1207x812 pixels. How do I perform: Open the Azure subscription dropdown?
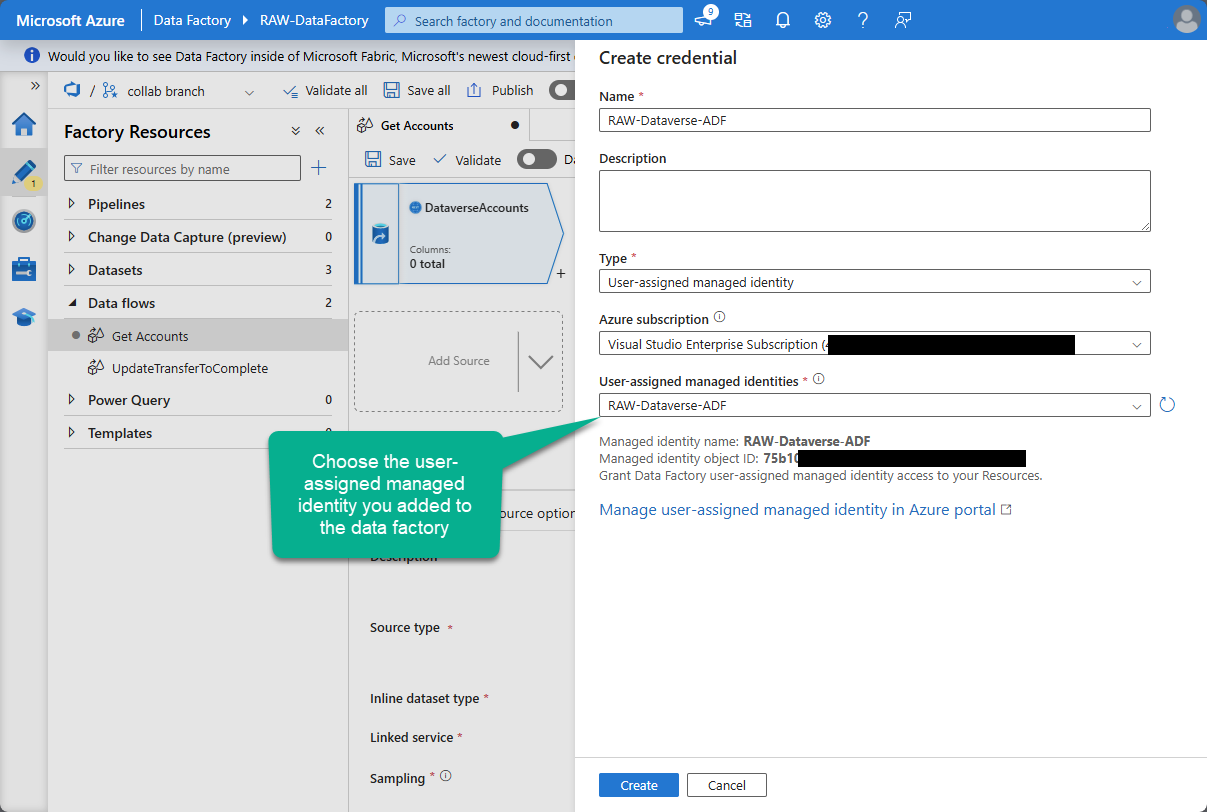875,344
